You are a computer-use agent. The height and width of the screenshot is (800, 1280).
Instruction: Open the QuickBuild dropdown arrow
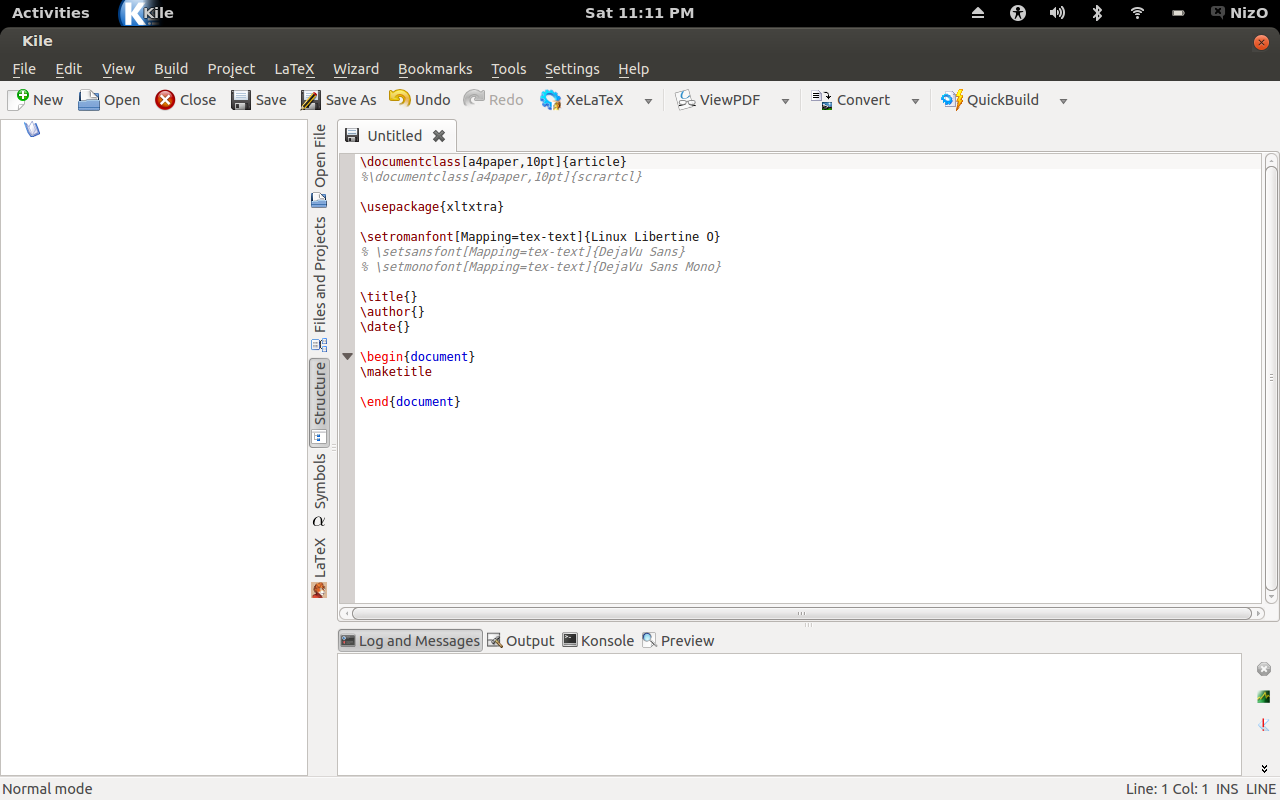click(x=1063, y=101)
